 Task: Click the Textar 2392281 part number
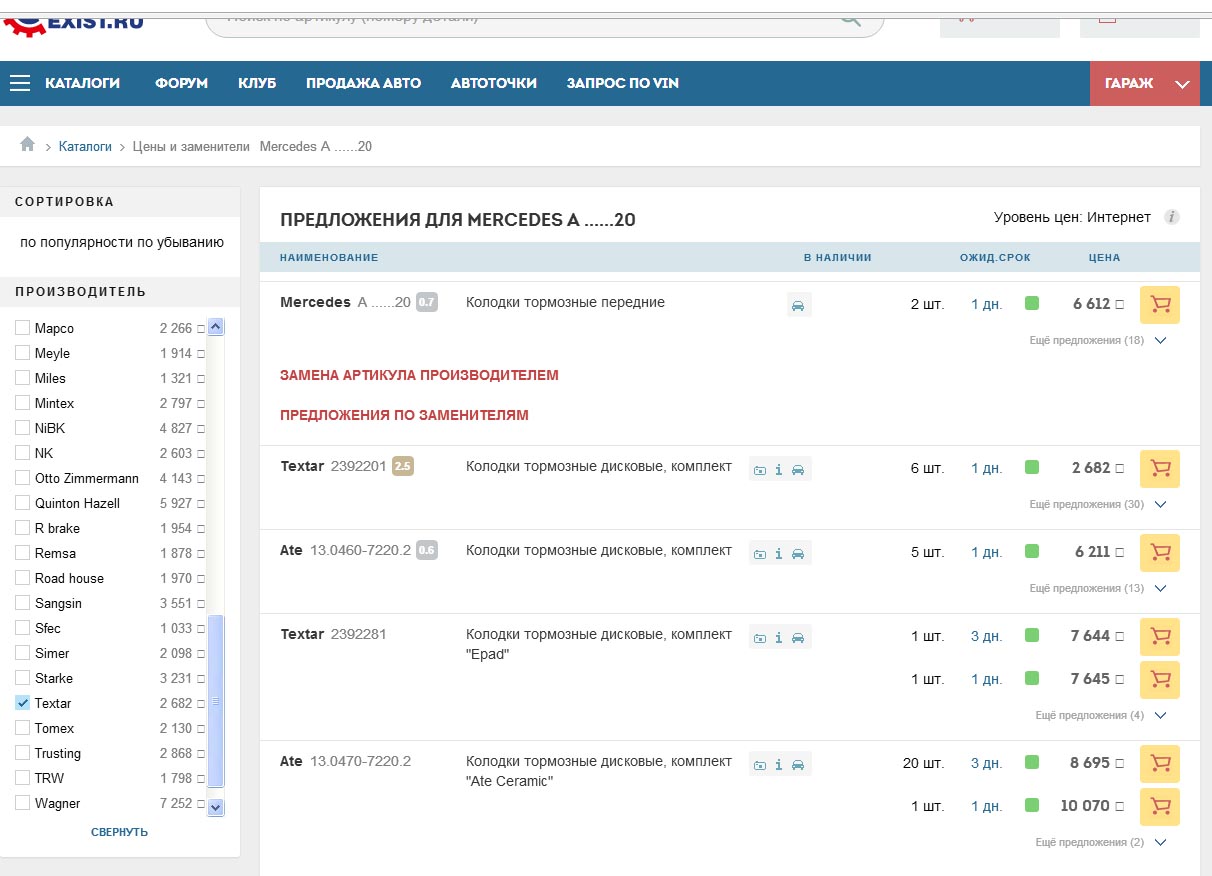358,635
